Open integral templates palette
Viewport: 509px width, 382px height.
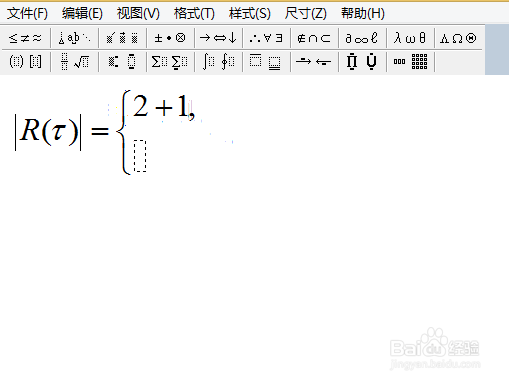pyautogui.click(x=218, y=62)
